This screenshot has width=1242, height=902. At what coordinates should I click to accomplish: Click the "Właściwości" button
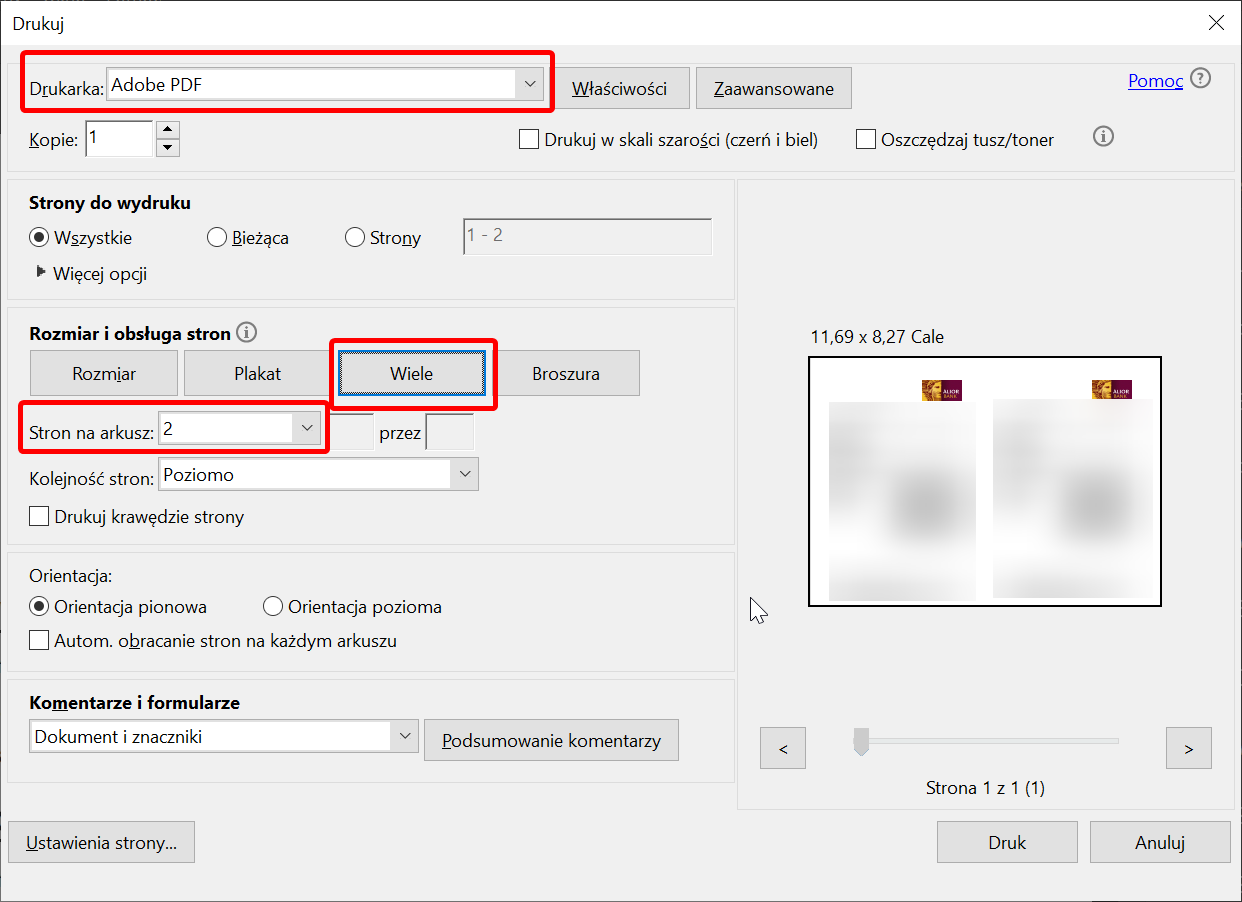pos(622,88)
